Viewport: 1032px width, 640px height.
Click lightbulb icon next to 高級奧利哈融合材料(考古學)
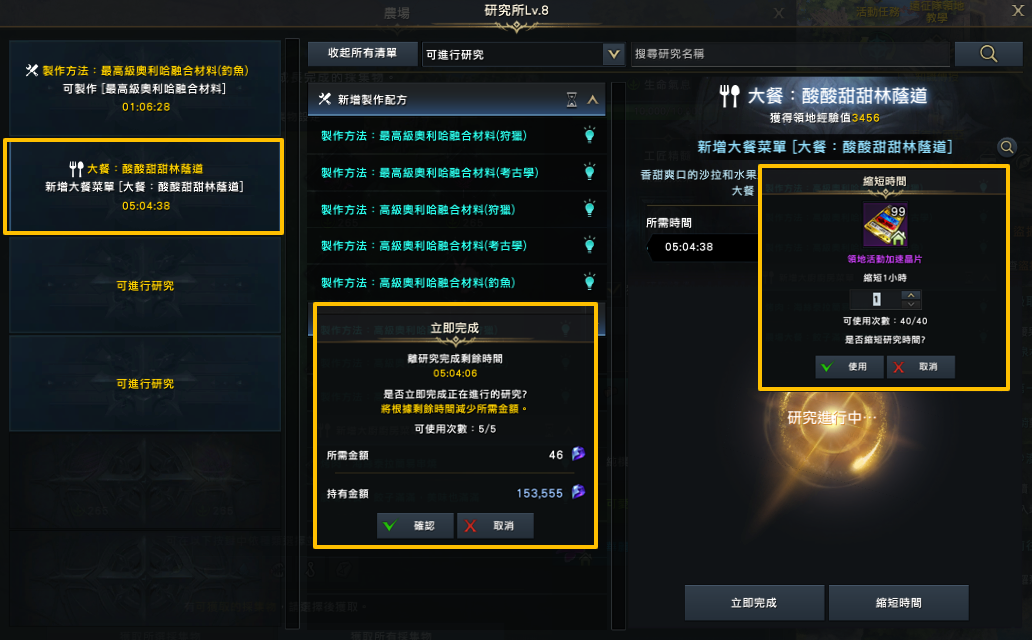click(589, 246)
